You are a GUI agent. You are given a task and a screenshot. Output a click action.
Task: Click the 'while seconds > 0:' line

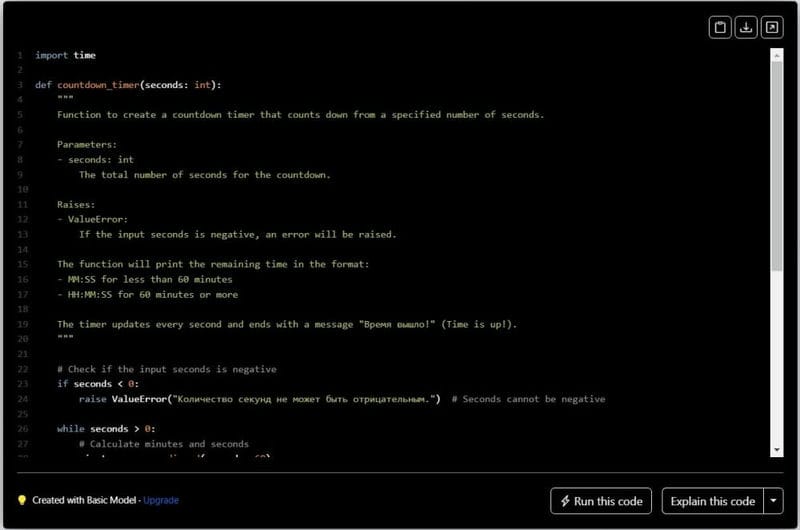pyautogui.click(x=106, y=429)
